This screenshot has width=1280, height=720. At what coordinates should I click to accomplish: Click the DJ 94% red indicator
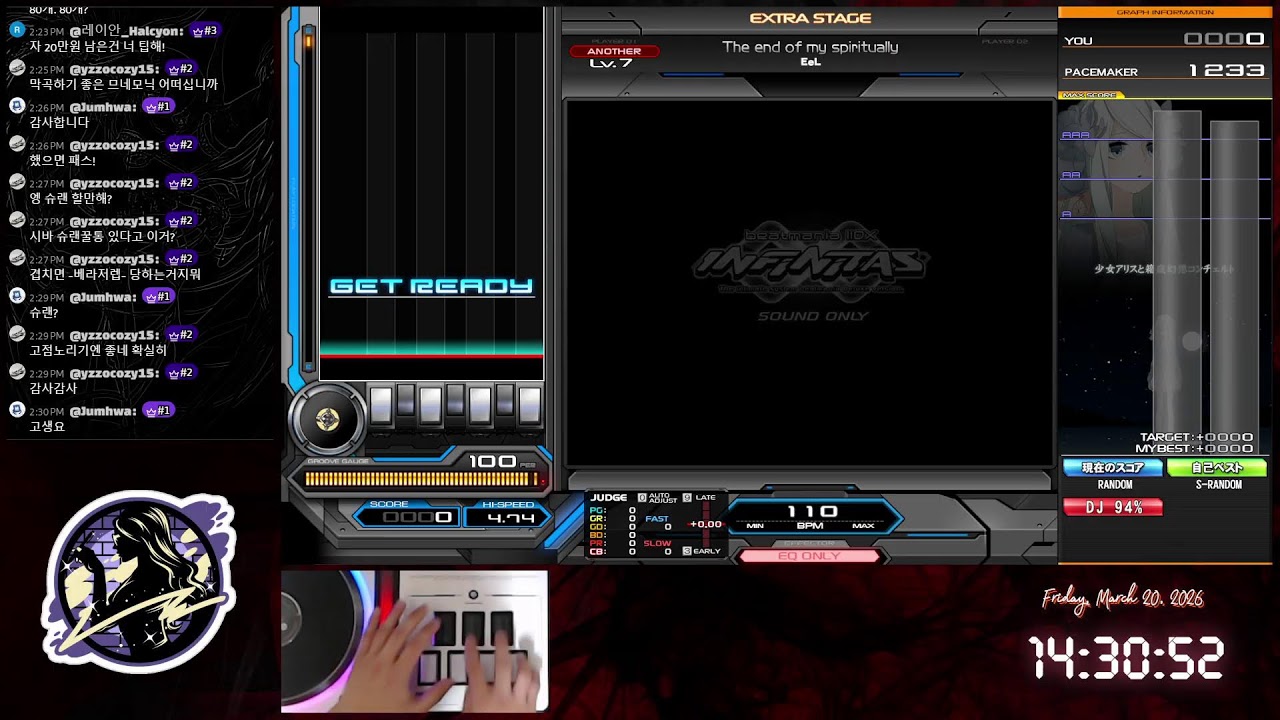click(1113, 508)
